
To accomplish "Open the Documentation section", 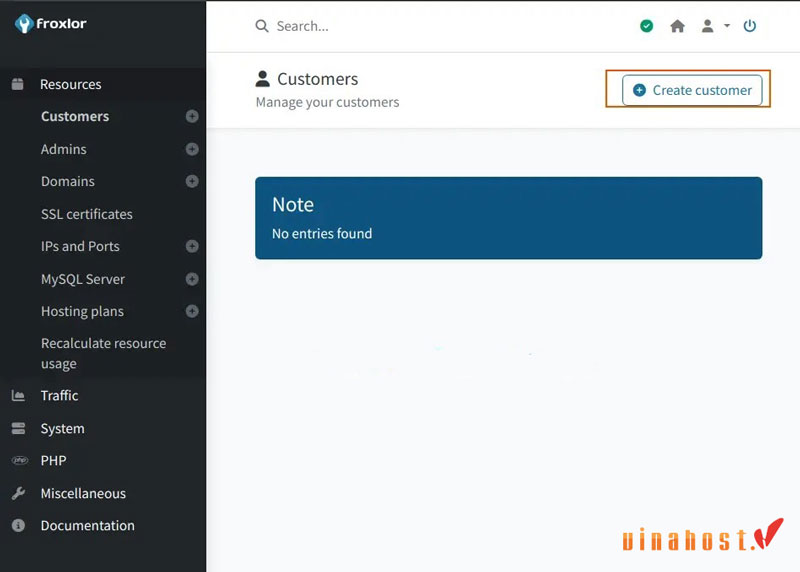I will point(87,526).
